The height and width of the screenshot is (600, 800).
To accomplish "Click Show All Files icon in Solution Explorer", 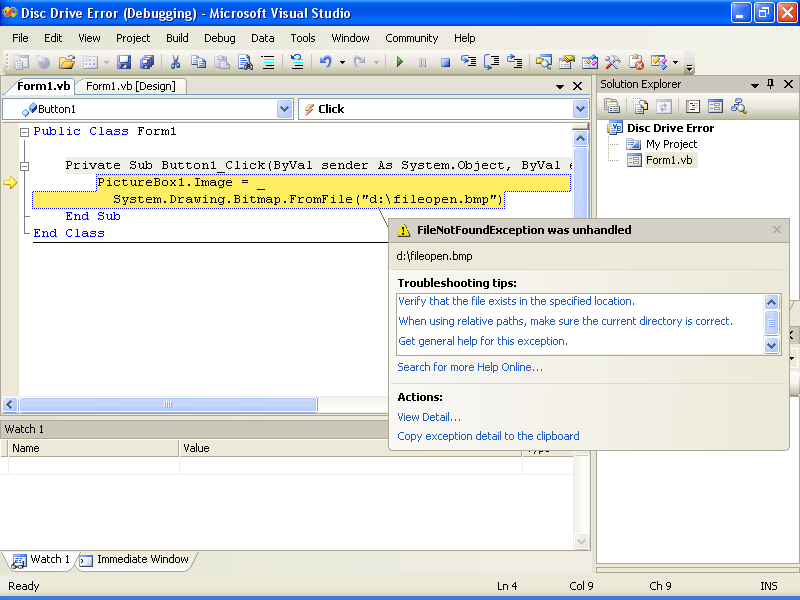I will click(x=640, y=106).
